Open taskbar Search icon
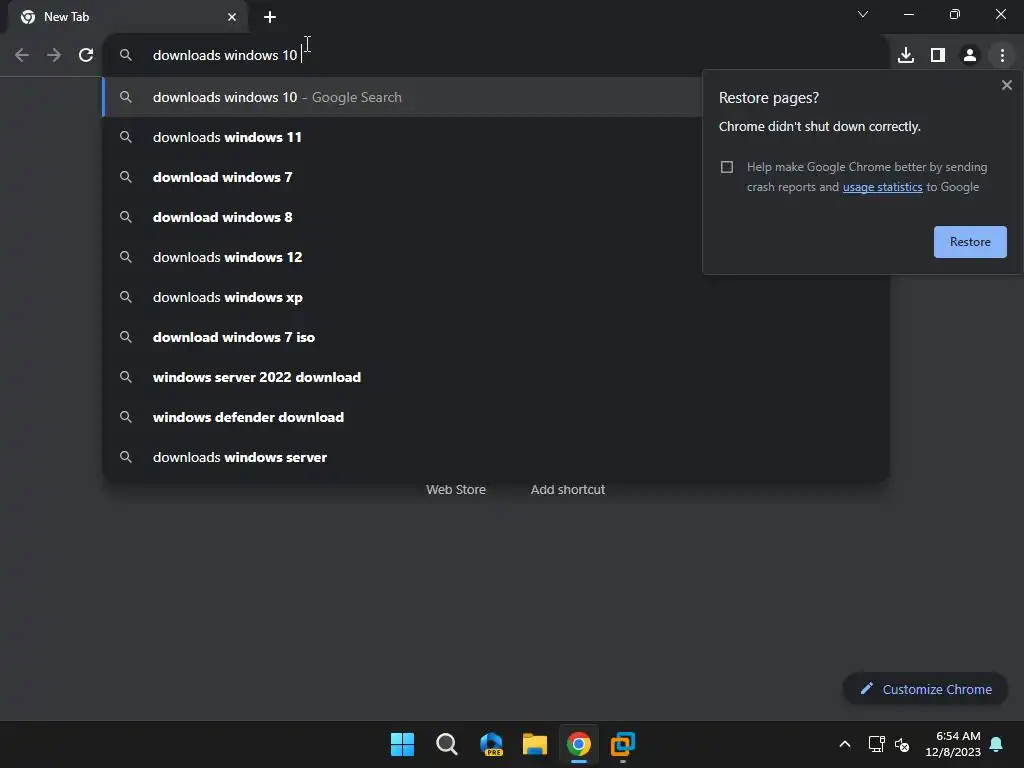1024x768 pixels. [447, 744]
